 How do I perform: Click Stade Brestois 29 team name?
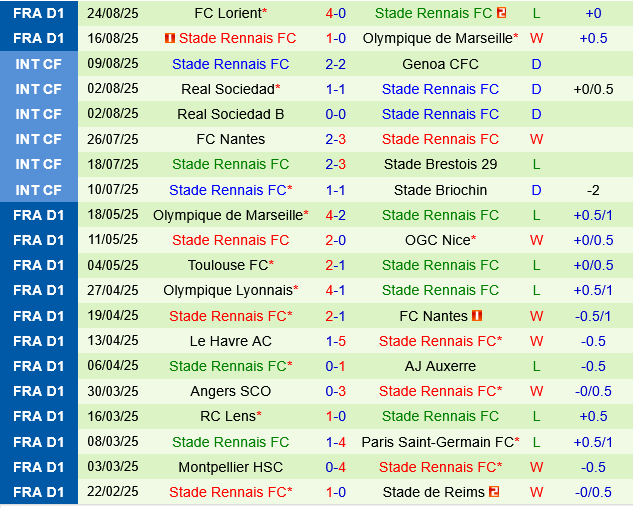(440, 164)
